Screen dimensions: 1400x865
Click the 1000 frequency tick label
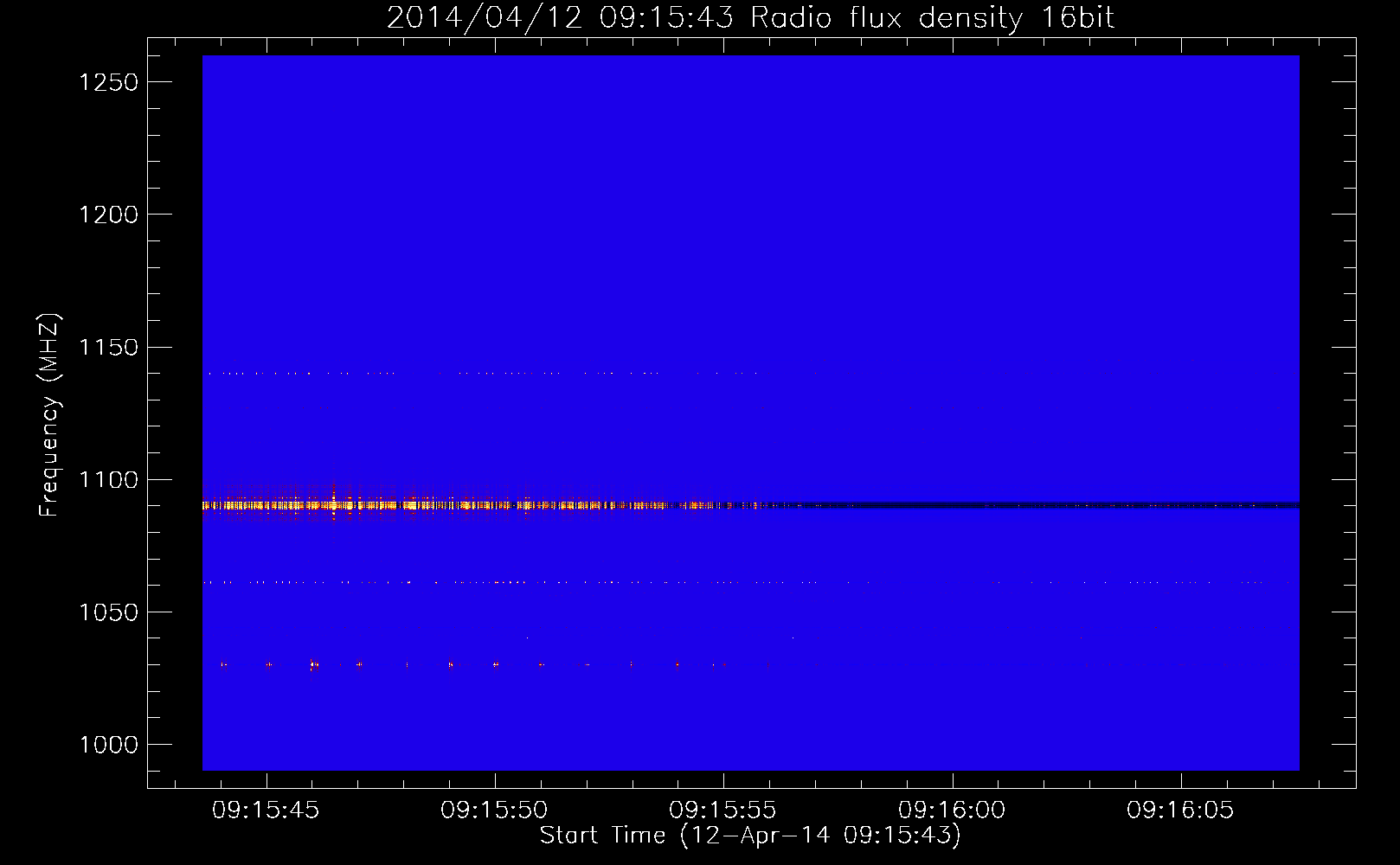click(x=108, y=745)
